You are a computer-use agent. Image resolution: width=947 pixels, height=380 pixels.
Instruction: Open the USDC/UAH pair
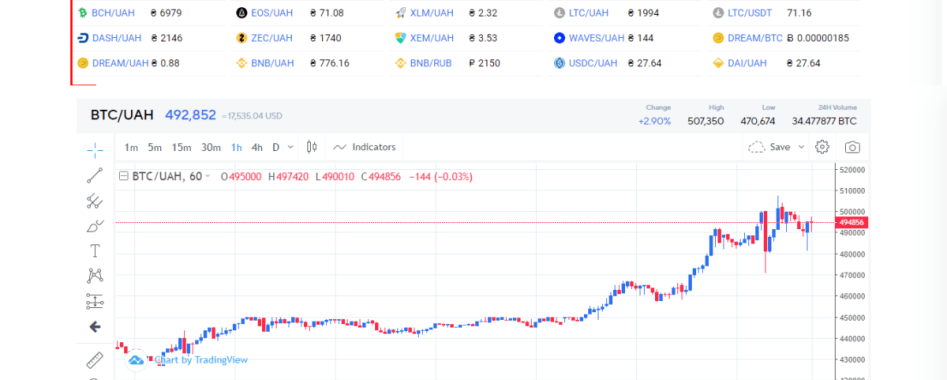pos(593,63)
